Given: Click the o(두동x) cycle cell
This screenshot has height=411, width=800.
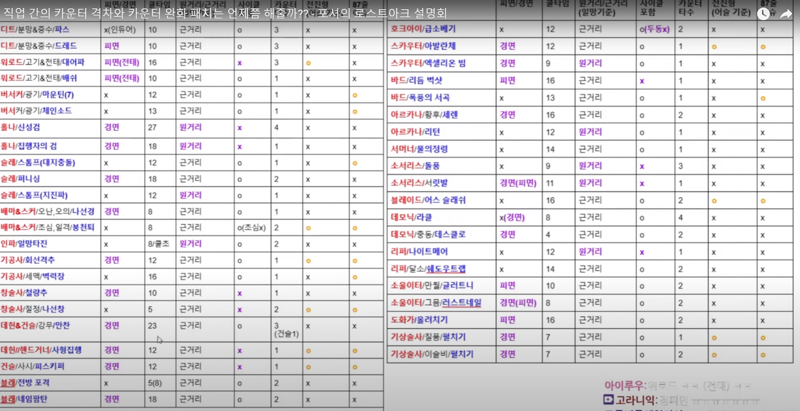Looking at the screenshot, I should tap(656, 30).
